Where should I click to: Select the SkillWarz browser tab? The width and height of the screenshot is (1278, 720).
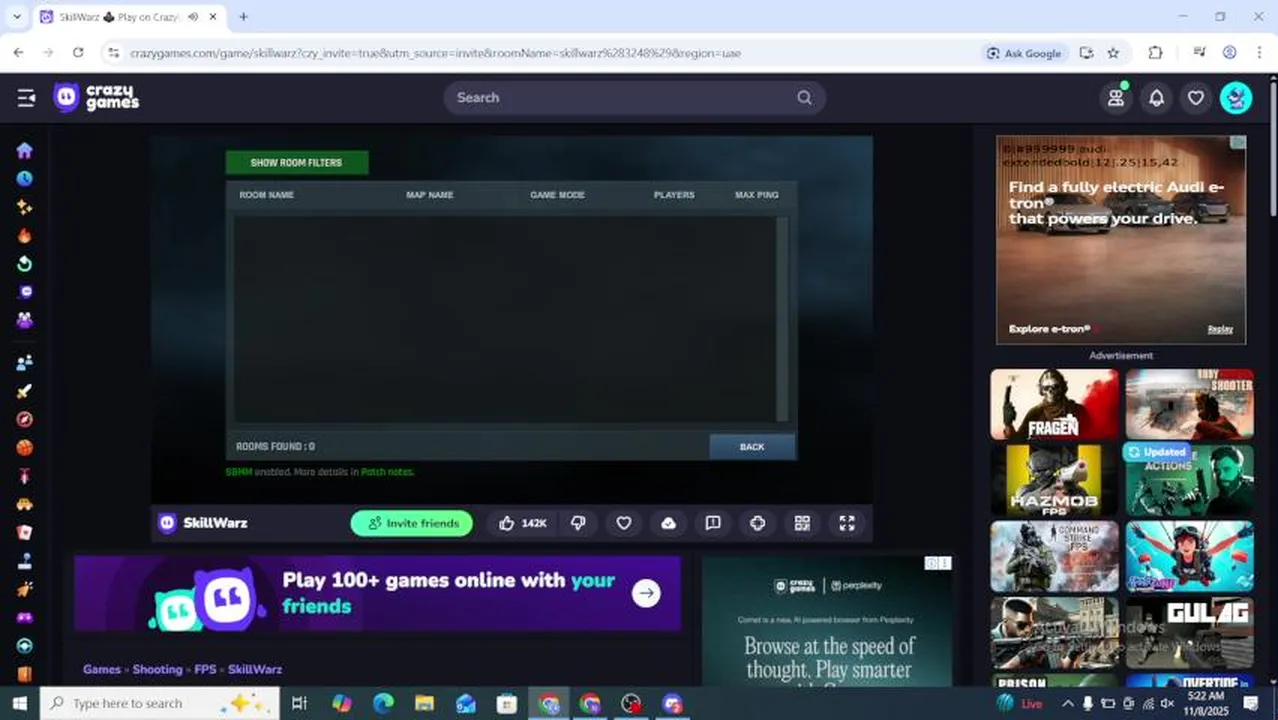coord(129,17)
